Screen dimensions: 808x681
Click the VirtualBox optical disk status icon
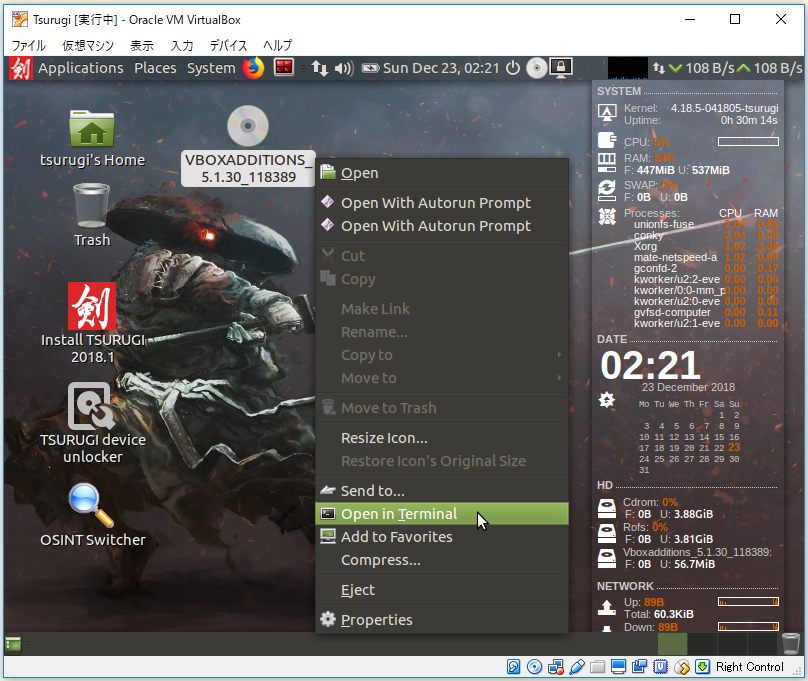pos(534,667)
